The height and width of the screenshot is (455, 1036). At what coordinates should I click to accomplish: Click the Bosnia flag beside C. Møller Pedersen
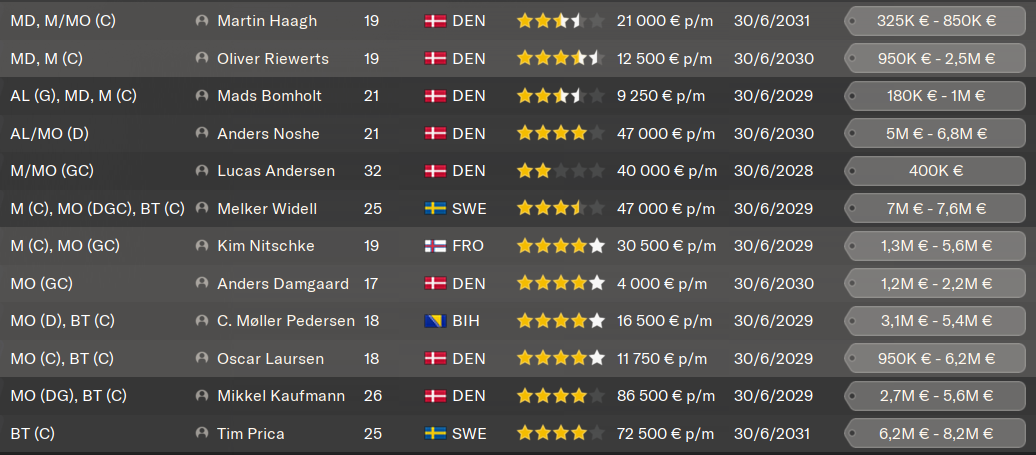pyautogui.click(x=436, y=321)
